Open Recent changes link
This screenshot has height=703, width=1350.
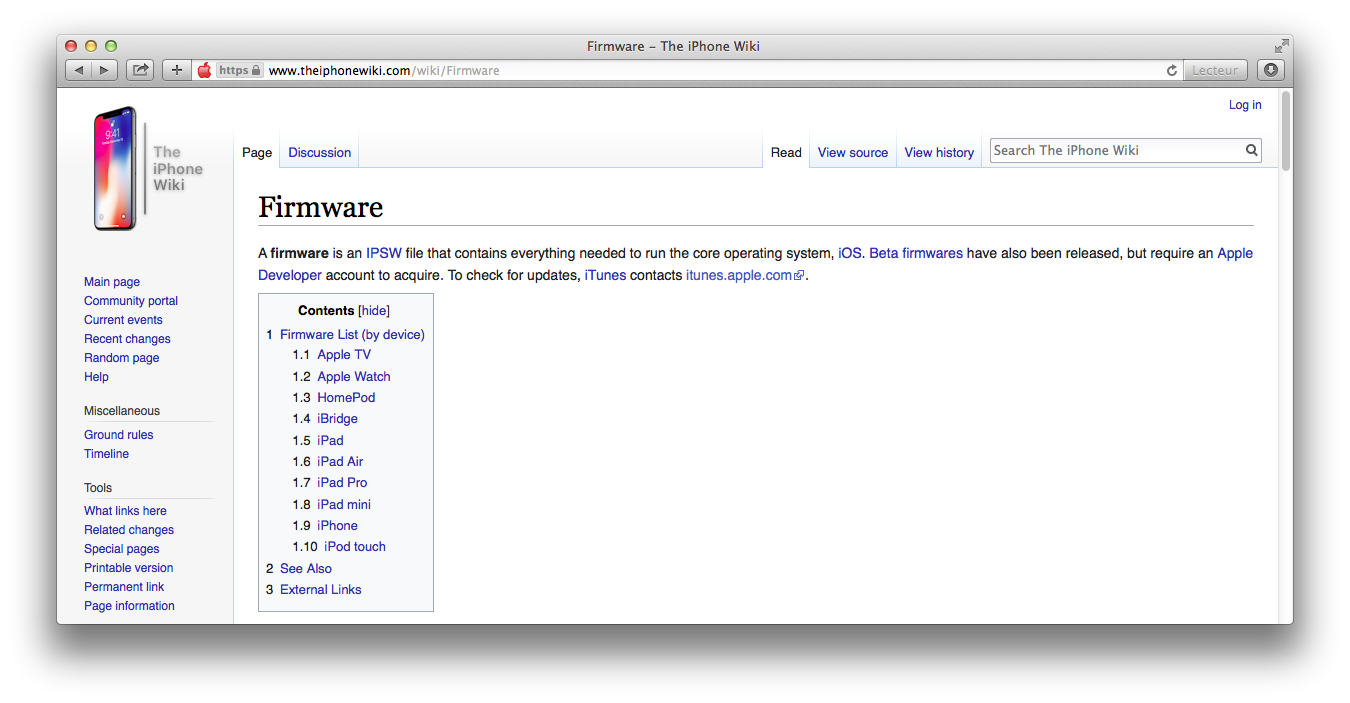[127, 339]
